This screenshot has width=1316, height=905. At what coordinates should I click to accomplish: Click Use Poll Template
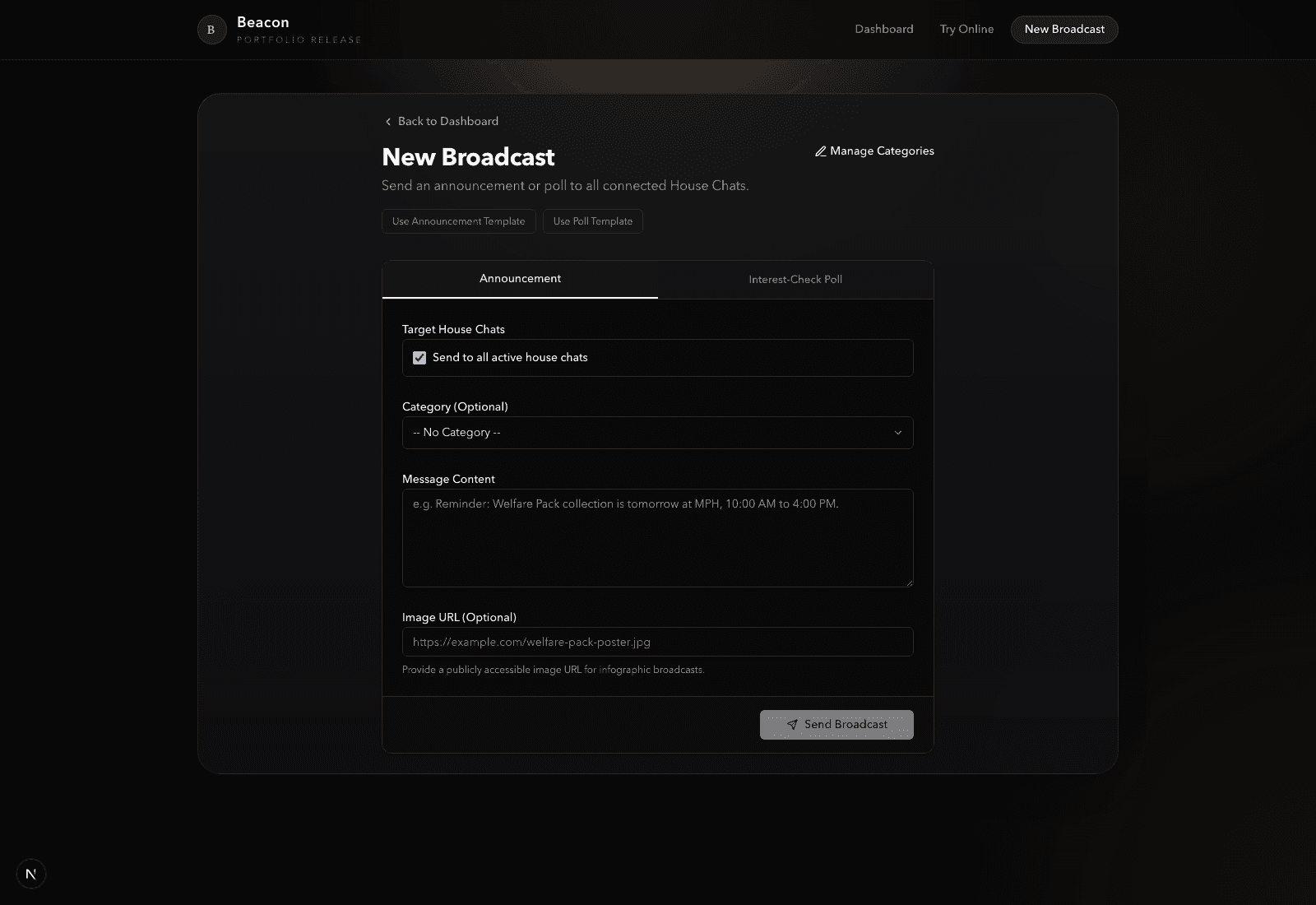(592, 221)
